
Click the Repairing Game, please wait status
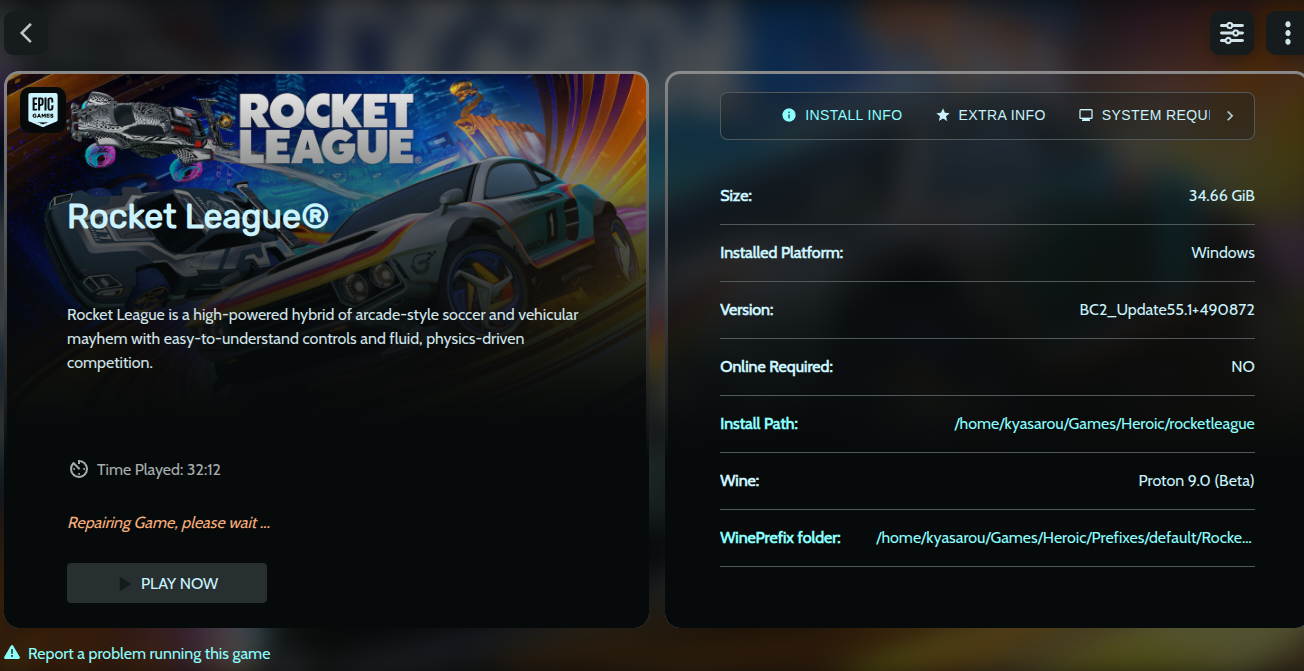tap(169, 522)
